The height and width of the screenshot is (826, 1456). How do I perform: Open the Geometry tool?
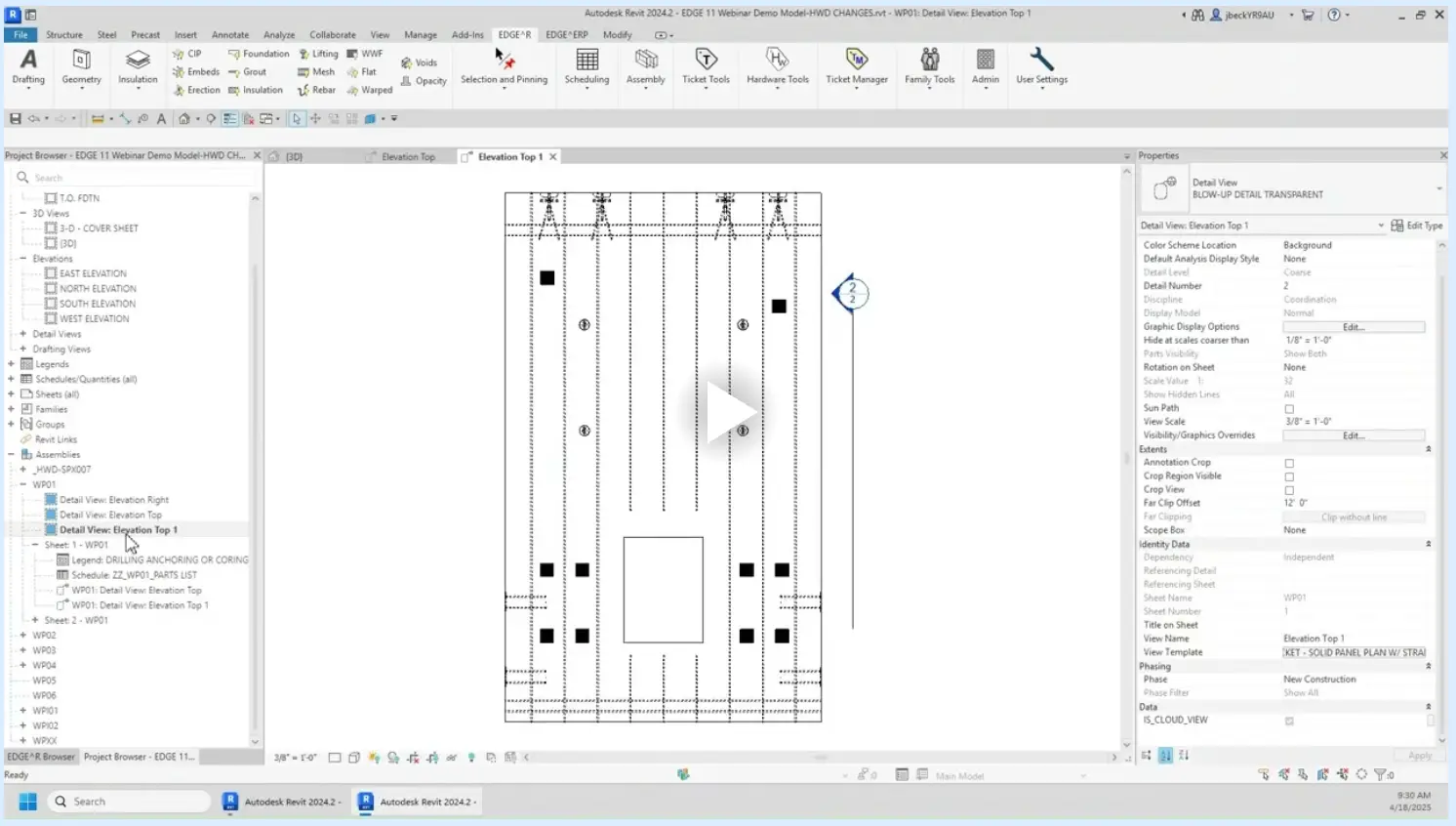point(82,67)
